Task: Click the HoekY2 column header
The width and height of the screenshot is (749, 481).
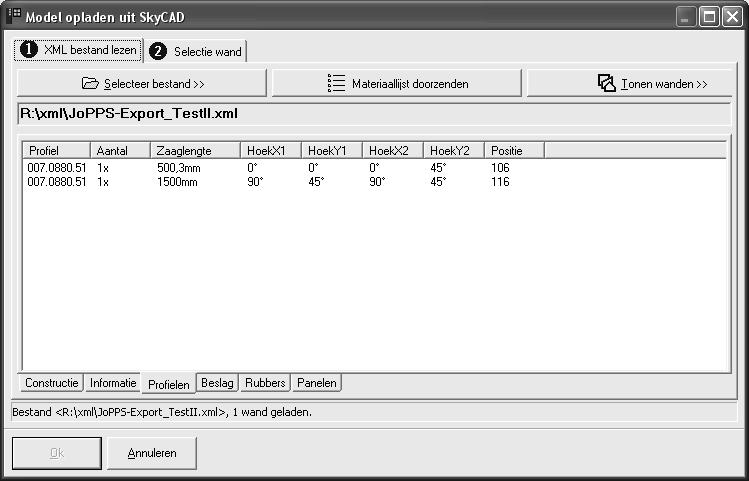Action: pyautogui.click(x=454, y=150)
